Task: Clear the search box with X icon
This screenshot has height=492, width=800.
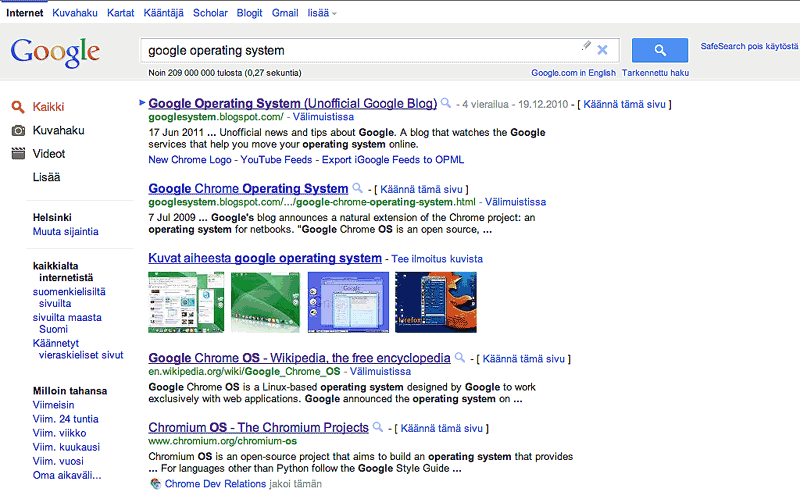Action: click(x=602, y=49)
